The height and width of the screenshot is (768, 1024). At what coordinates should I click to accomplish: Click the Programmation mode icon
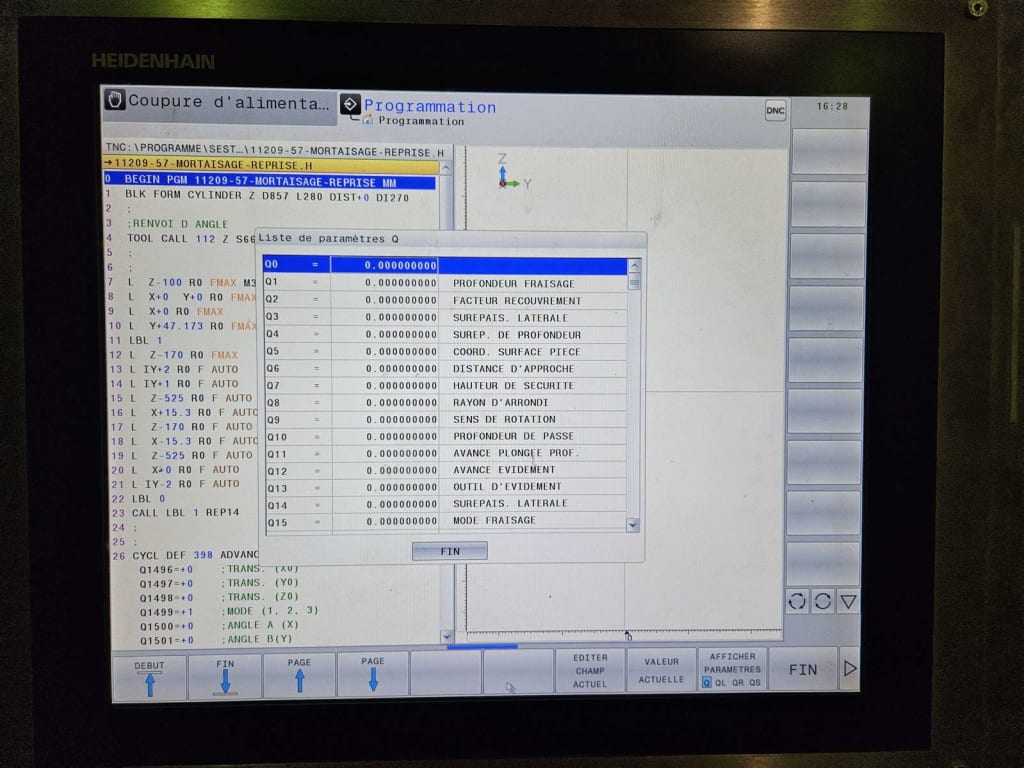[350, 105]
